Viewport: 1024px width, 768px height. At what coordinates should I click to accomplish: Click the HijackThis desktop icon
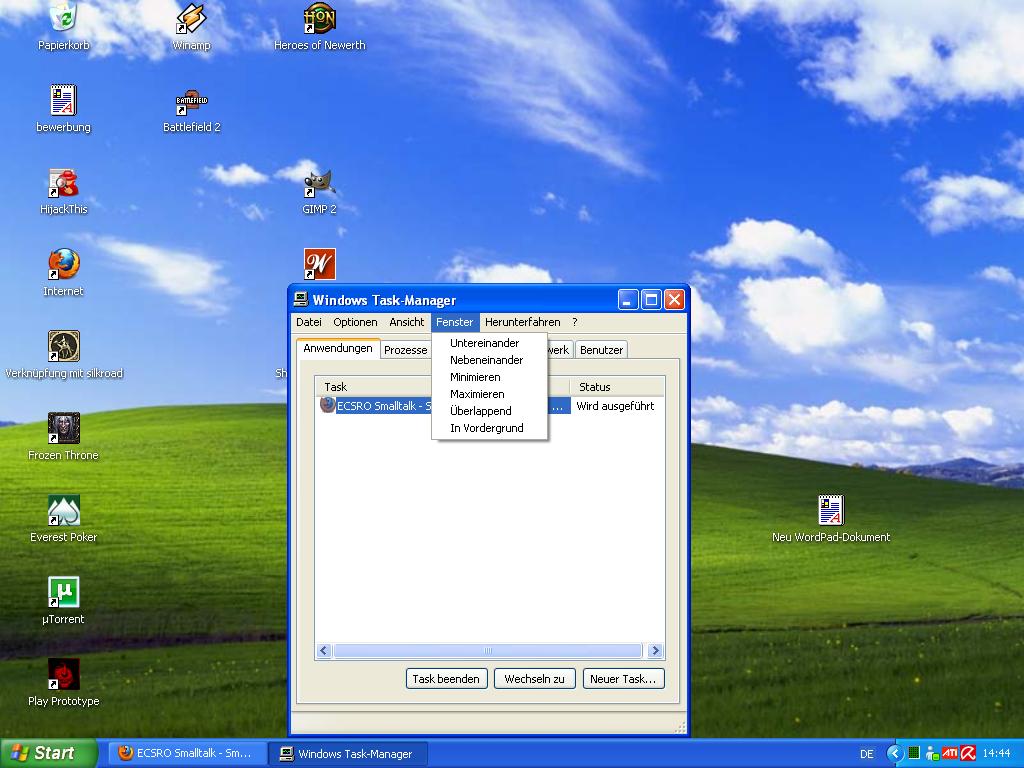(63, 183)
